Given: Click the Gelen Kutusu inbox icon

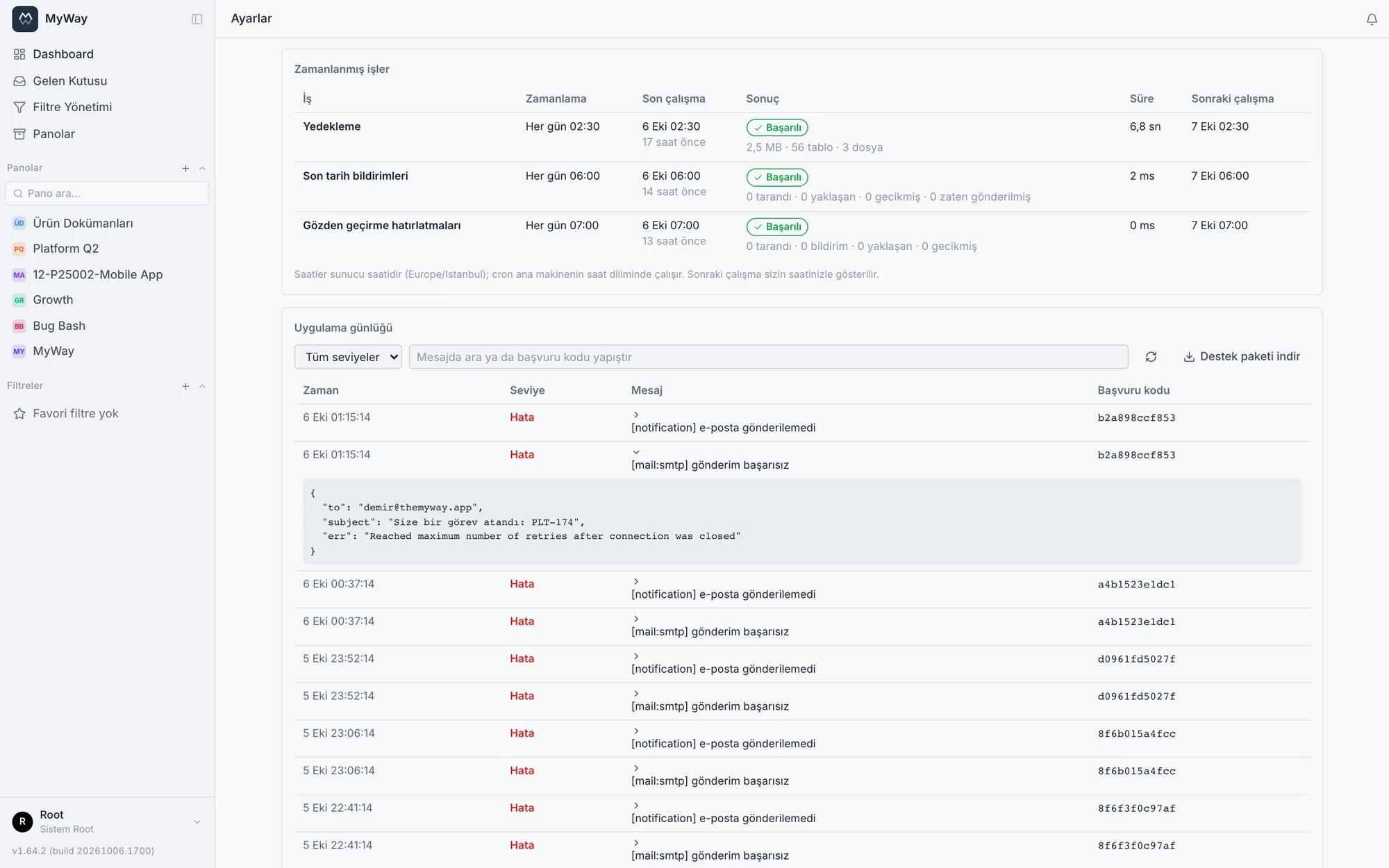Looking at the screenshot, I should click(x=19, y=81).
